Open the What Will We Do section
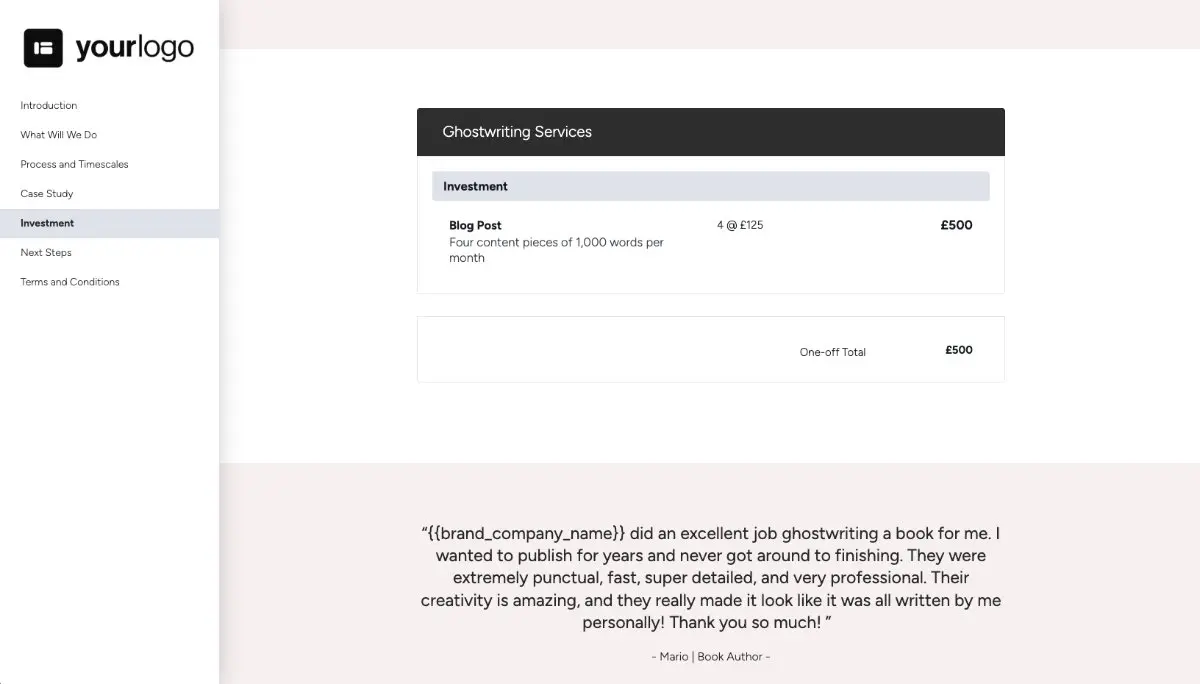The height and width of the screenshot is (684, 1200). (58, 134)
